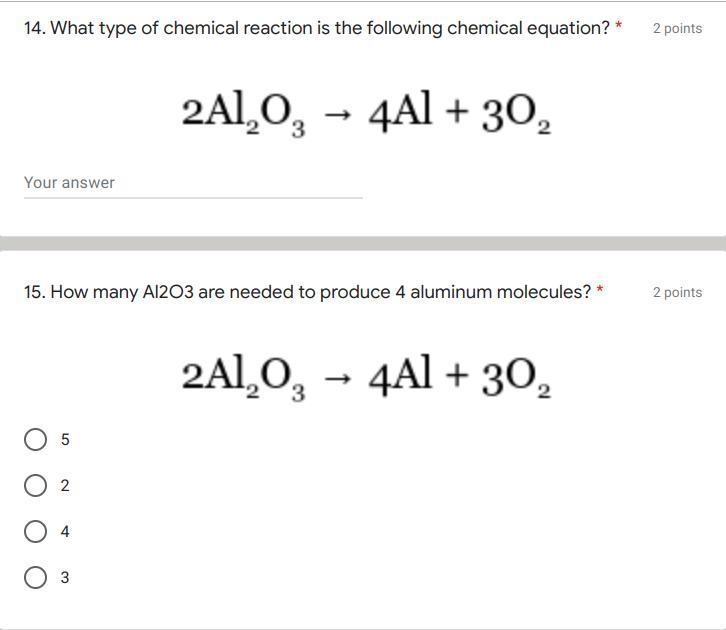Click the reaction arrow in question 15's equation
Image resolution: width=726 pixels, height=630 pixels.
click(338, 380)
